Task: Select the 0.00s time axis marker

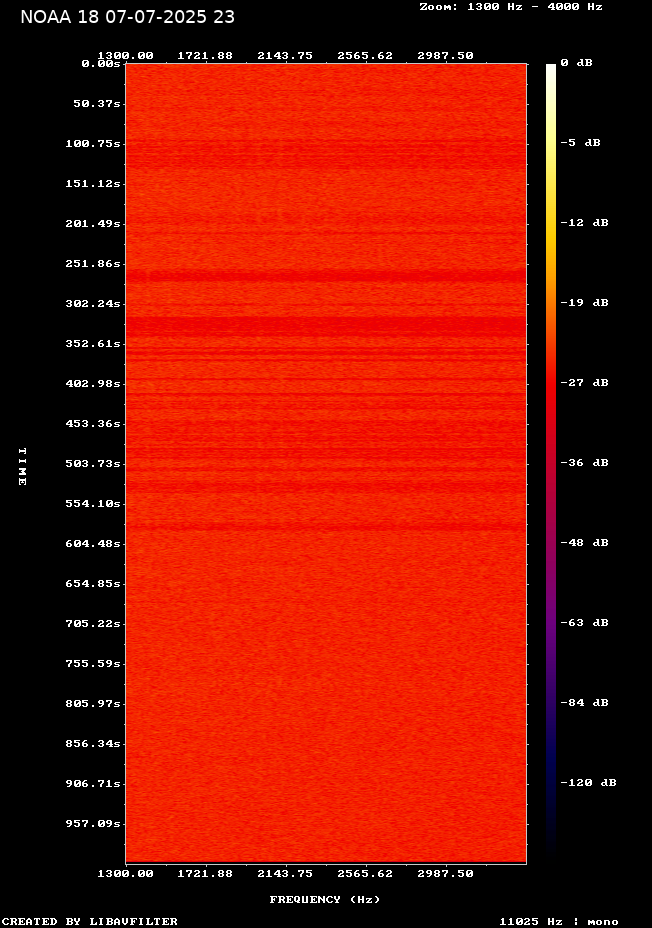Action: (x=101, y=63)
